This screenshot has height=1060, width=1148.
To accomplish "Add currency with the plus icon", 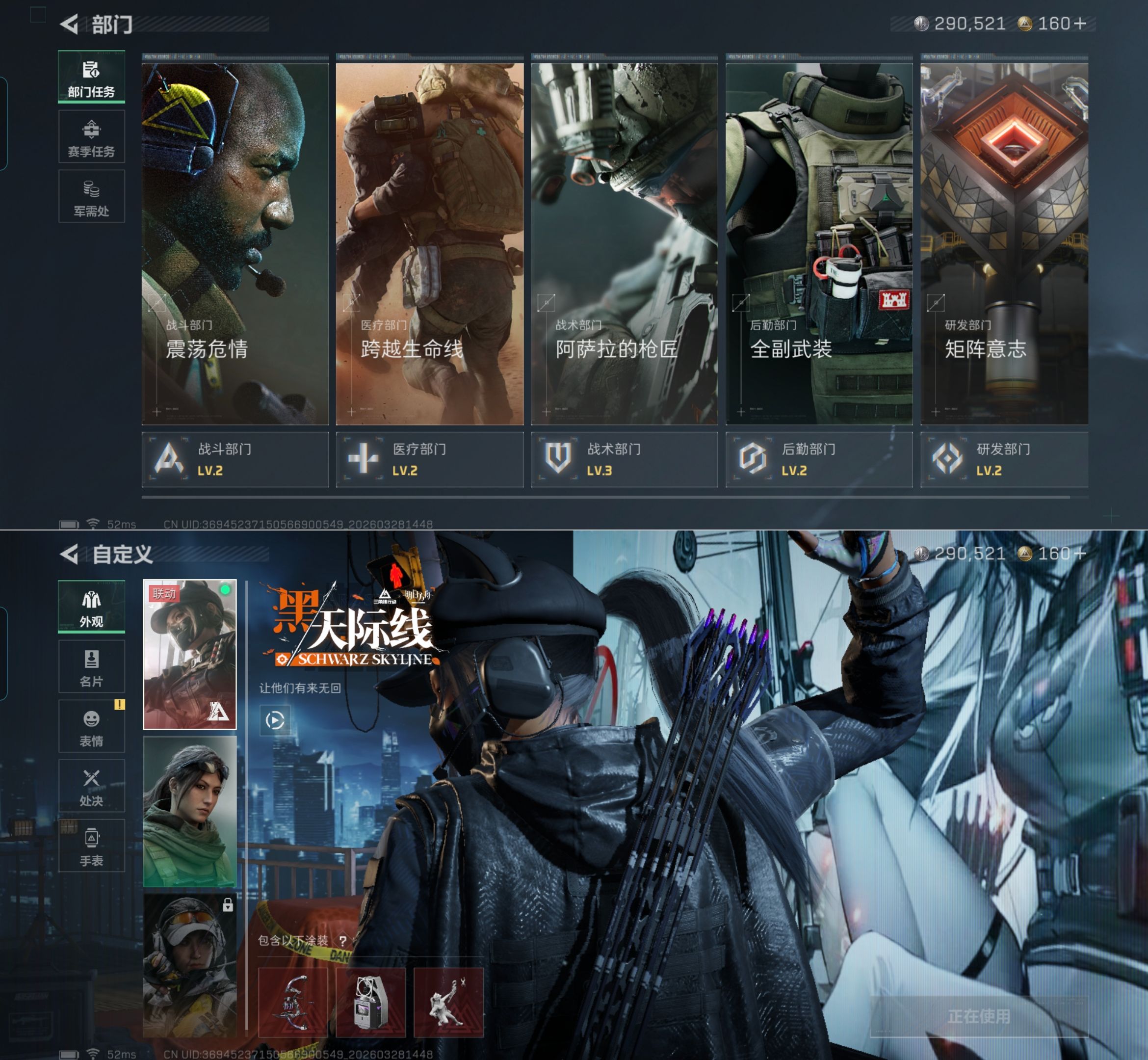I will [1080, 24].
